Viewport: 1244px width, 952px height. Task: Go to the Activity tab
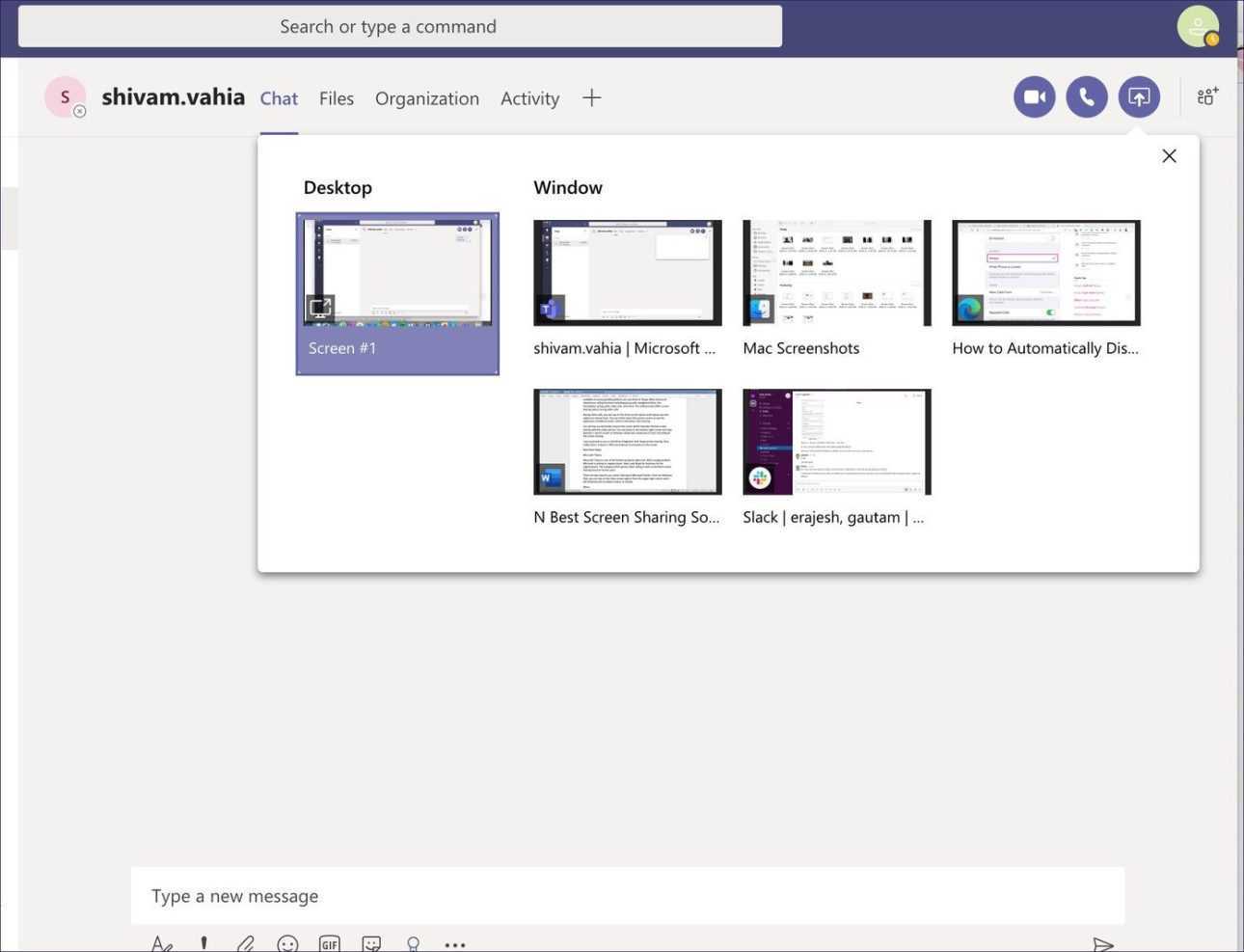(x=529, y=98)
